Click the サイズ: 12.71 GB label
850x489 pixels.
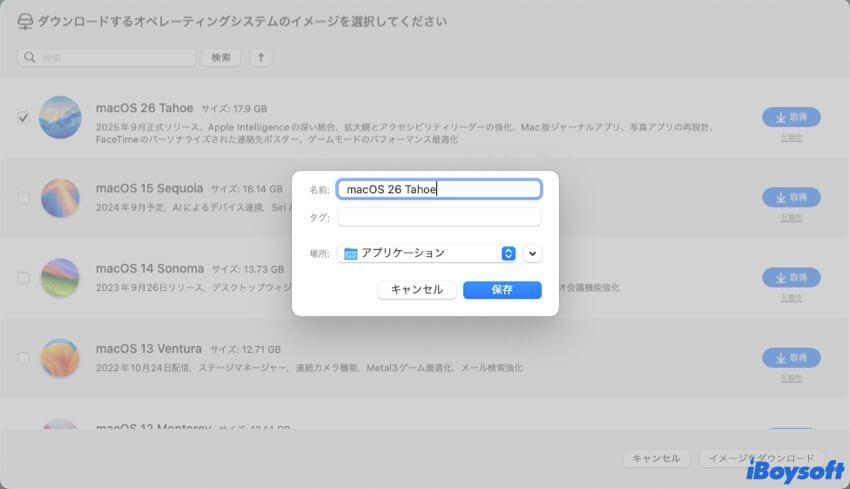pyautogui.click(x=245, y=349)
